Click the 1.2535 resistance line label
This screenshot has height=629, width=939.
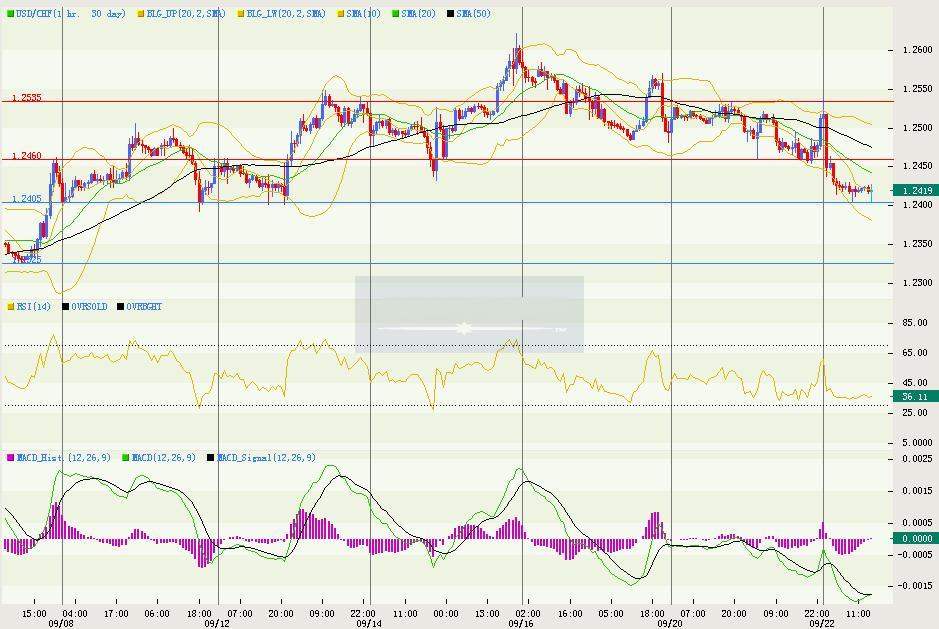[x=27, y=97]
